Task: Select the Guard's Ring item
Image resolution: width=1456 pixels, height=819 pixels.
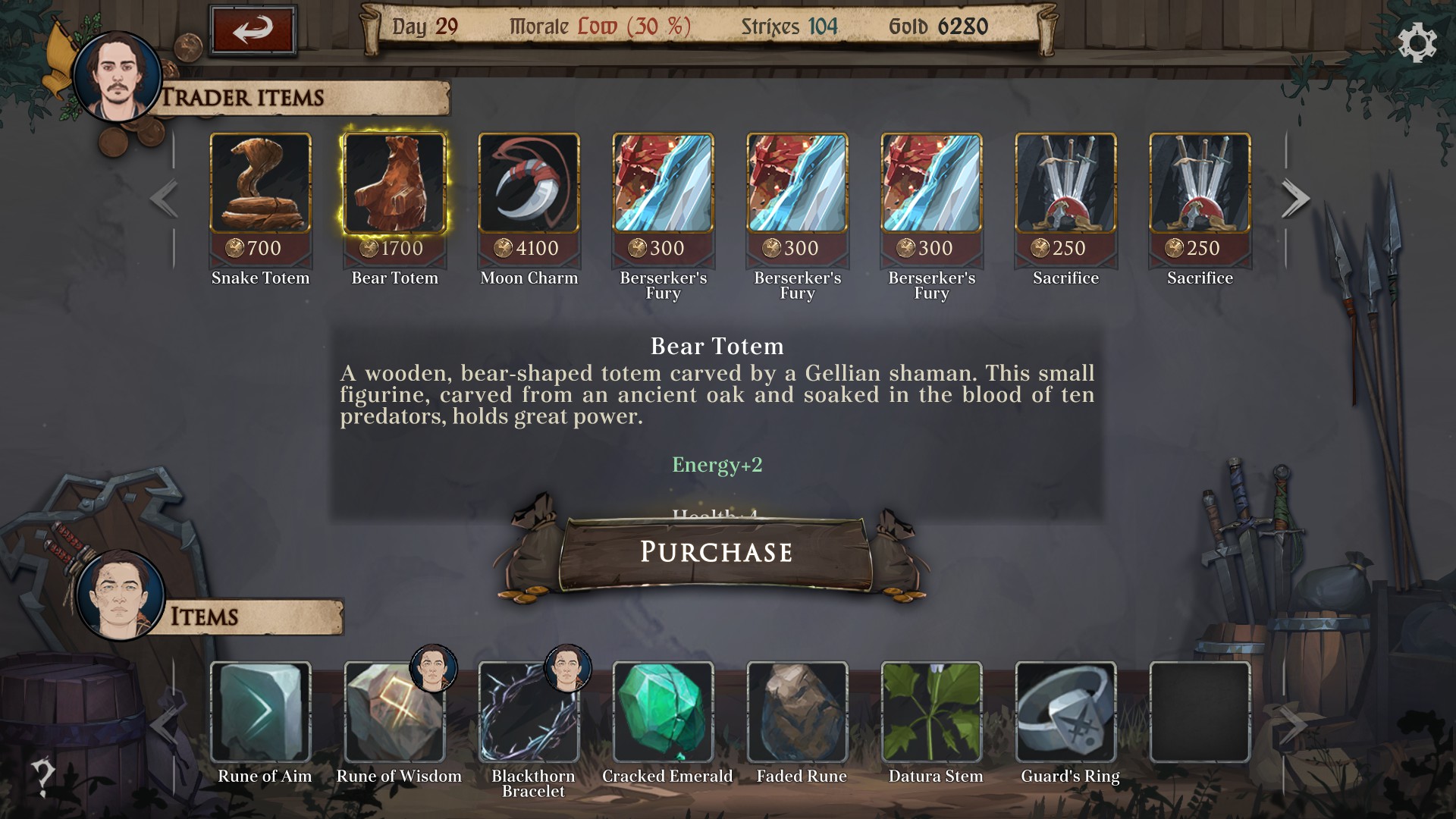Action: (1065, 712)
